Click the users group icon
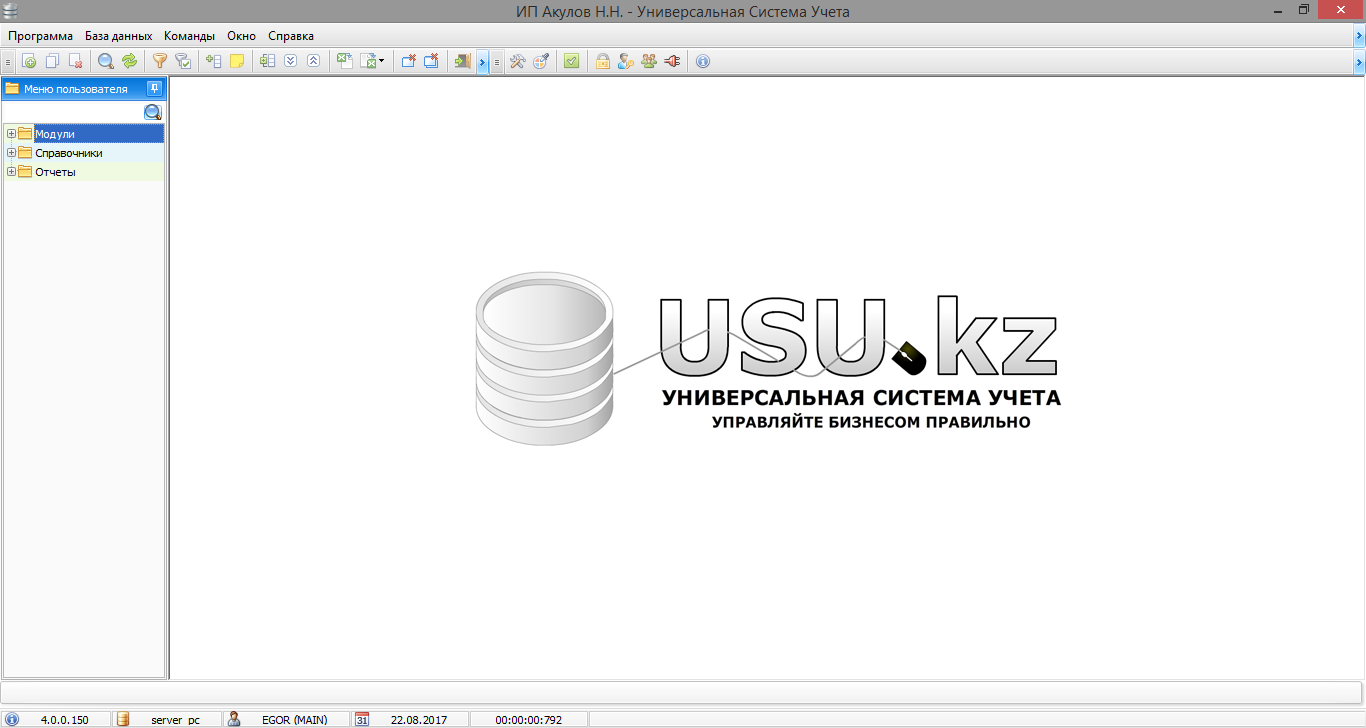The width and height of the screenshot is (1366, 728). (649, 61)
